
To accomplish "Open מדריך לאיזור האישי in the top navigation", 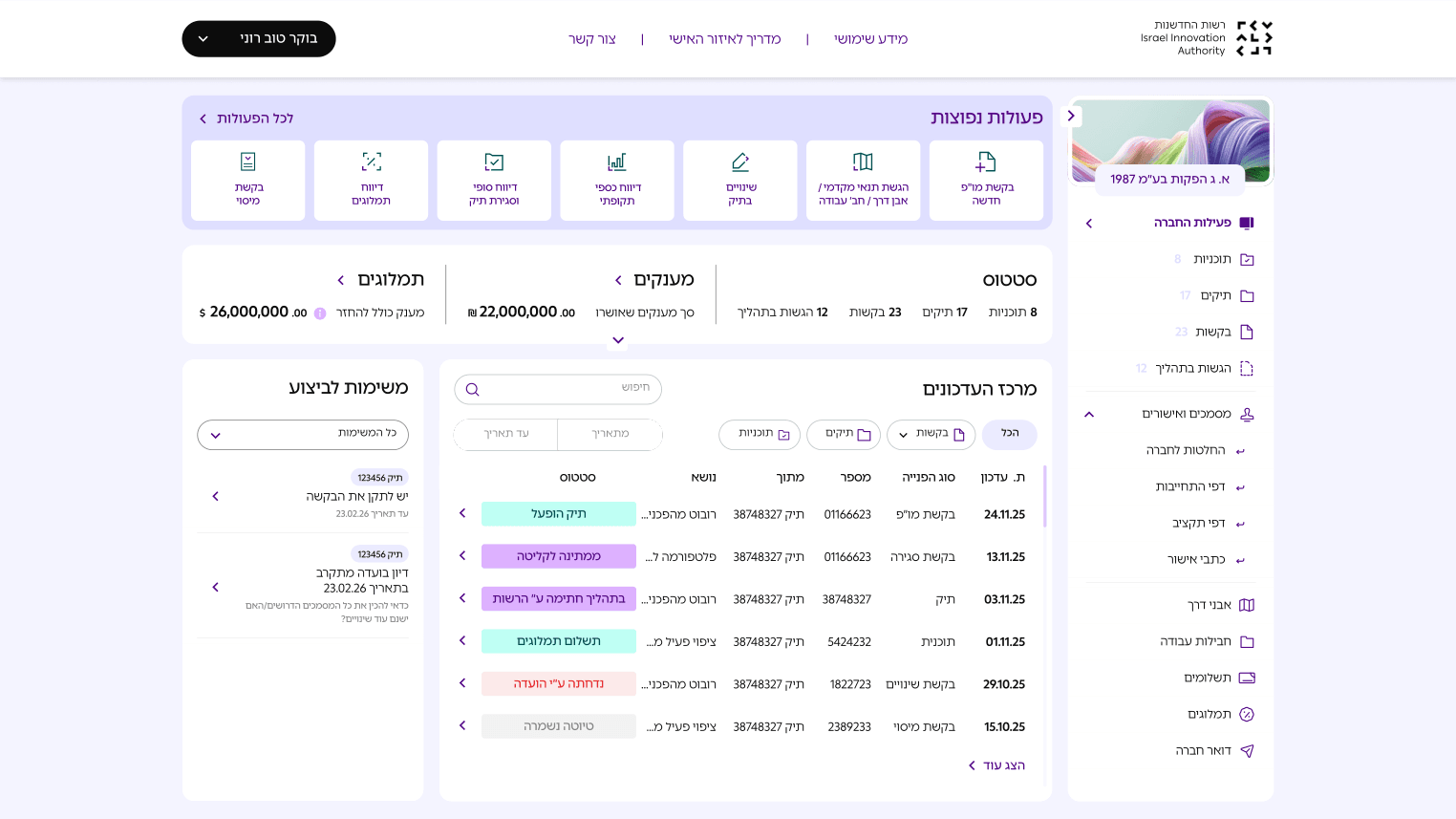I will tap(724, 39).
